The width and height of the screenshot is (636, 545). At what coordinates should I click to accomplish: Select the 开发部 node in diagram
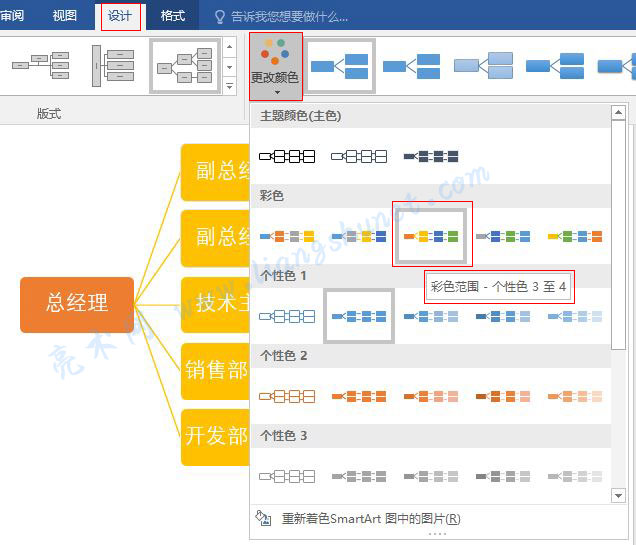click(215, 437)
